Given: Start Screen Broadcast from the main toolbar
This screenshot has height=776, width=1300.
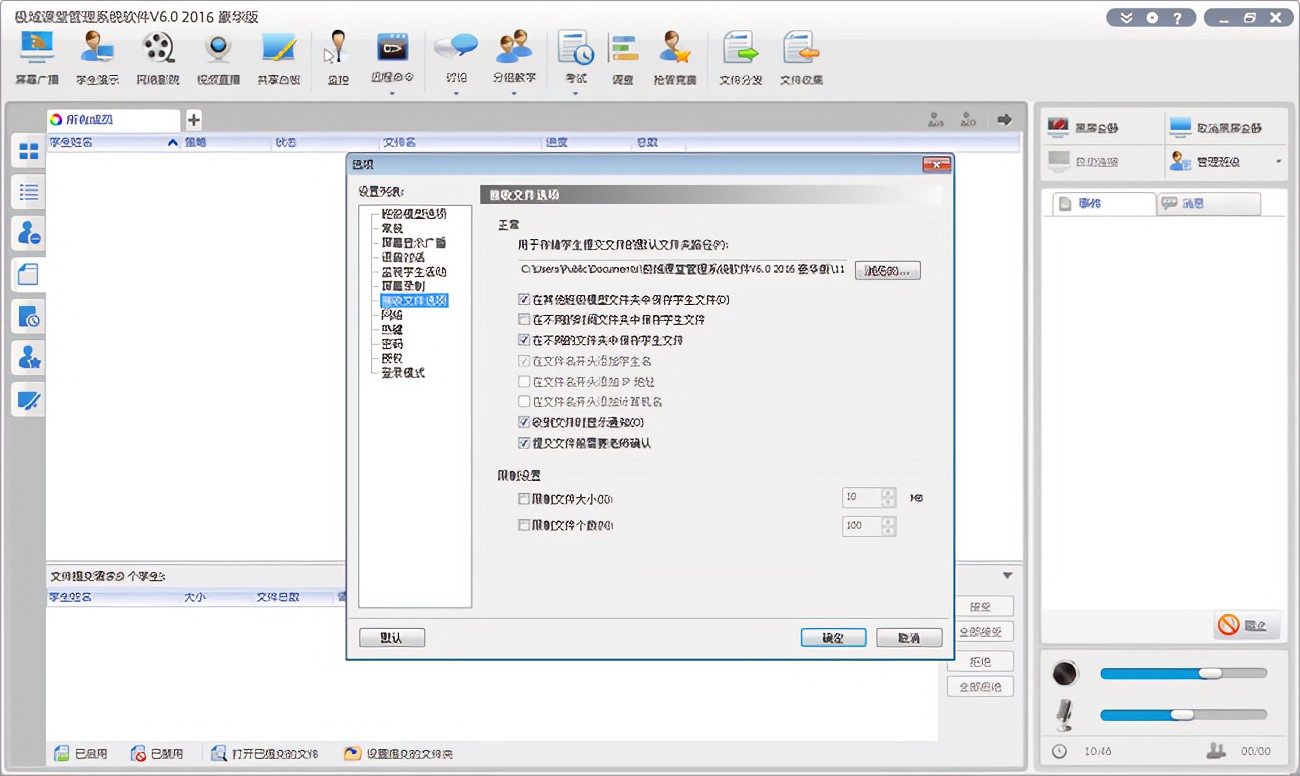Looking at the screenshot, I should [x=37, y=59].
